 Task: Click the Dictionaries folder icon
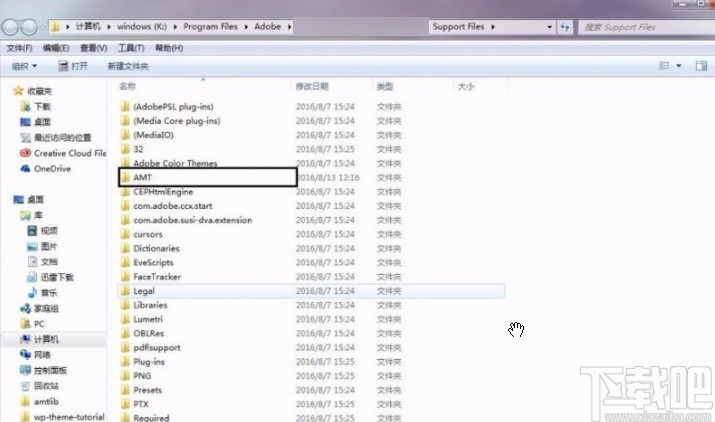pyautogui.click(x=125, y=248)
